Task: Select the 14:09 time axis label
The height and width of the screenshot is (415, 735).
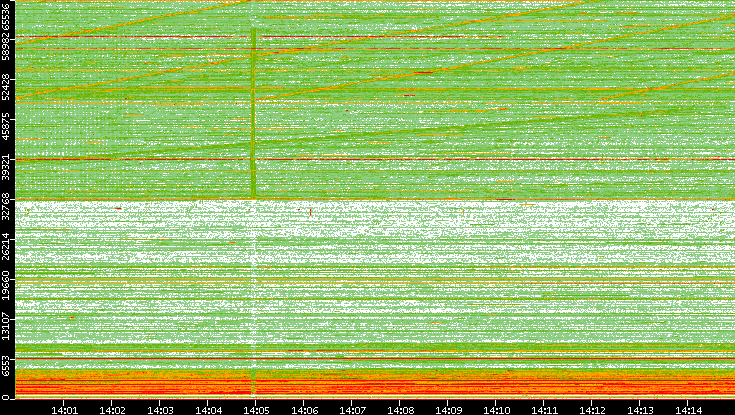Action: [448, 410]
